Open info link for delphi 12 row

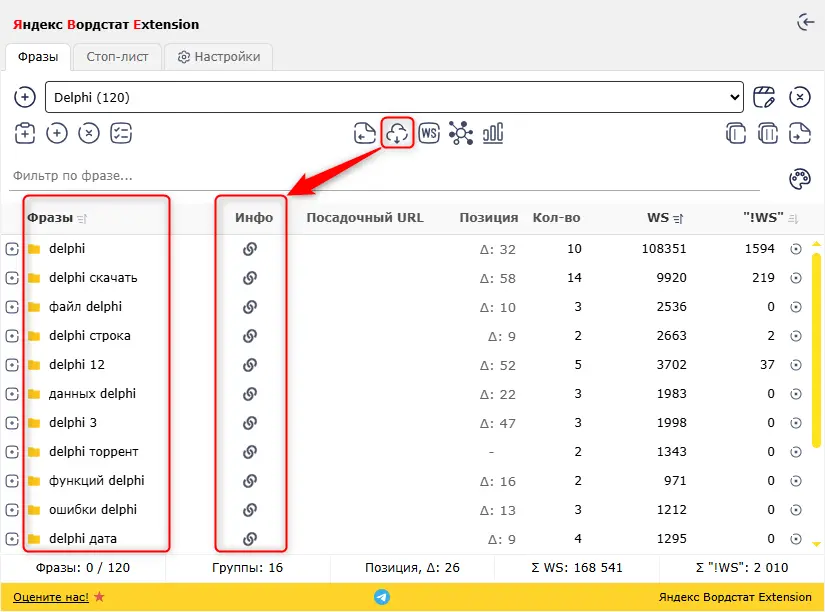tap(250, 365)
